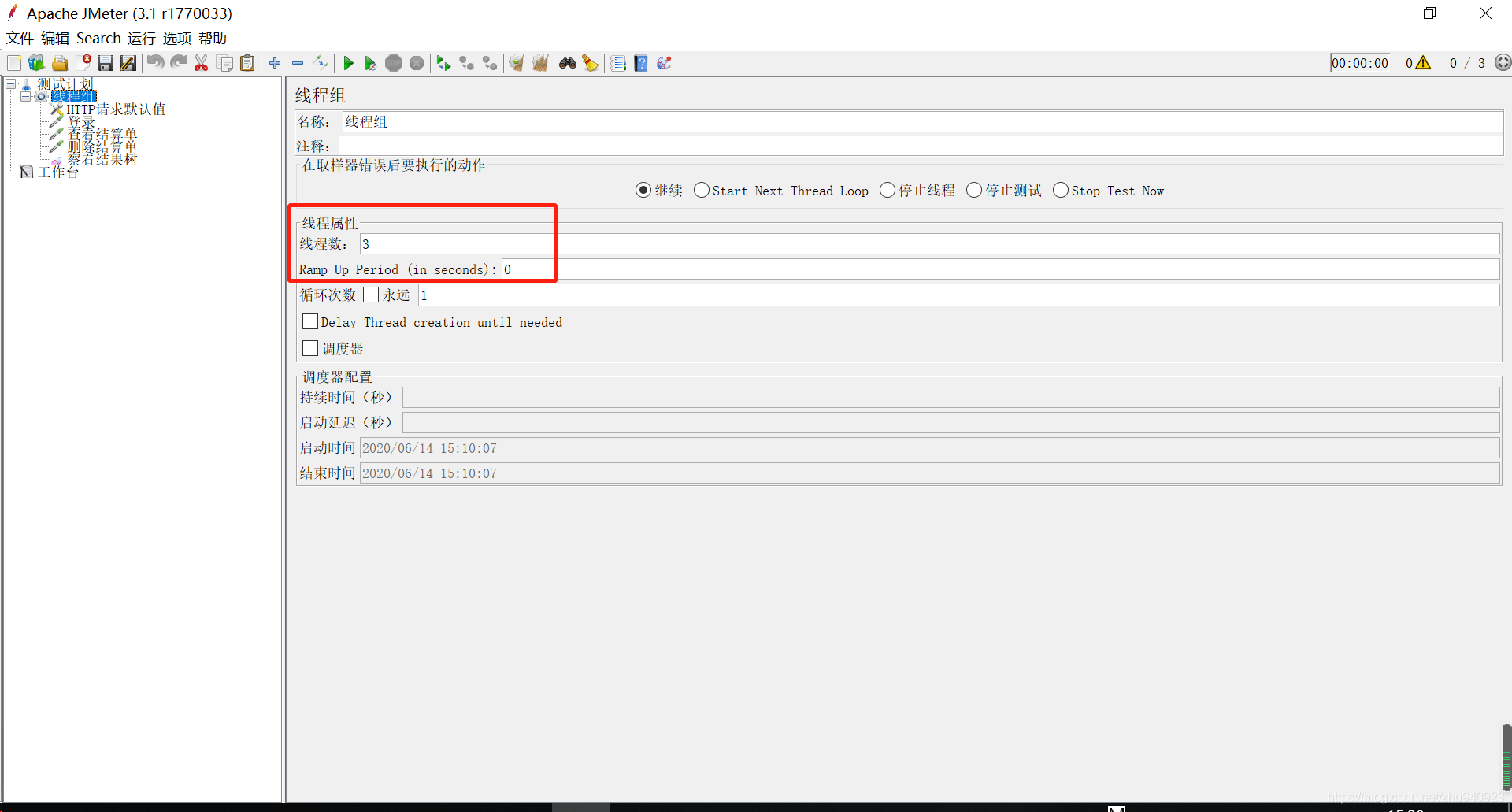Select the '继续' radio option

click(643, 190)
